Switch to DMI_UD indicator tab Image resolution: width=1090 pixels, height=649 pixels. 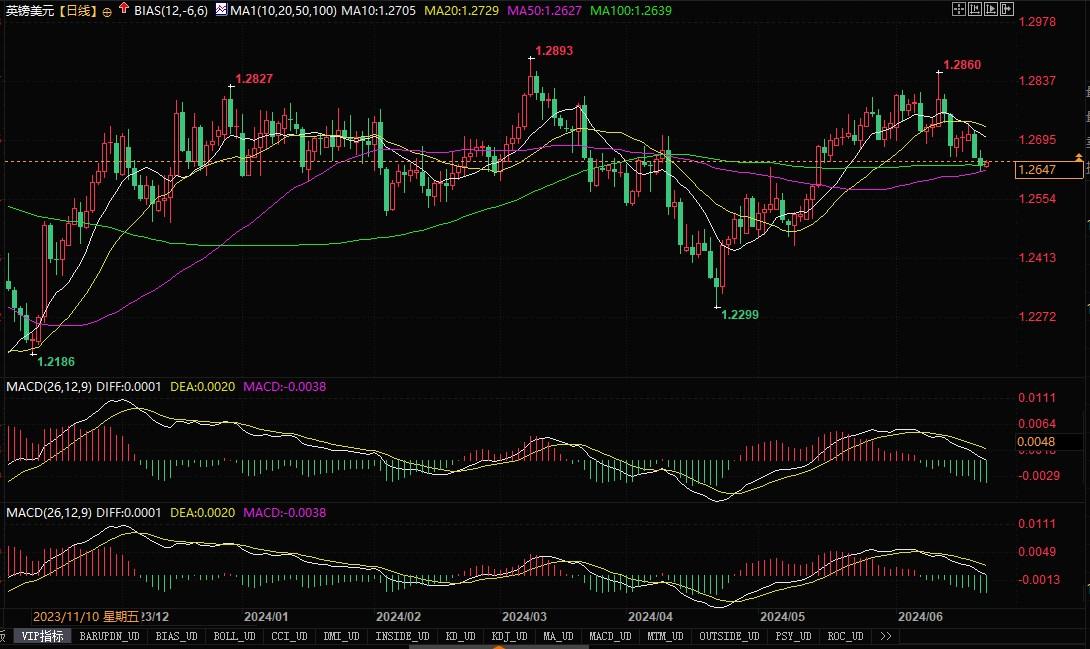341,636
